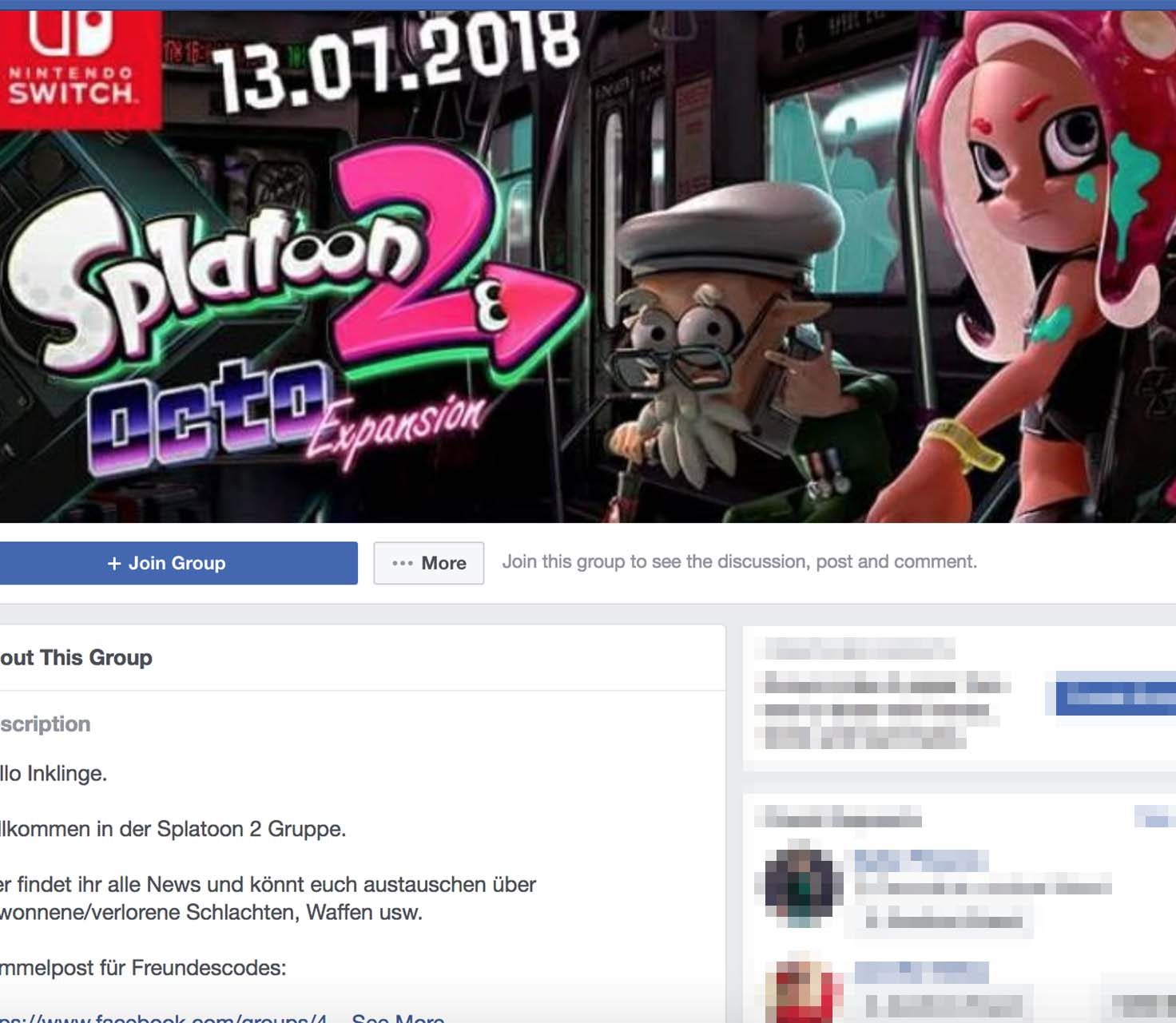This screenshot has height=1023, width=1176.
Task: Expand description with See More
Action: pos(398,1017)
